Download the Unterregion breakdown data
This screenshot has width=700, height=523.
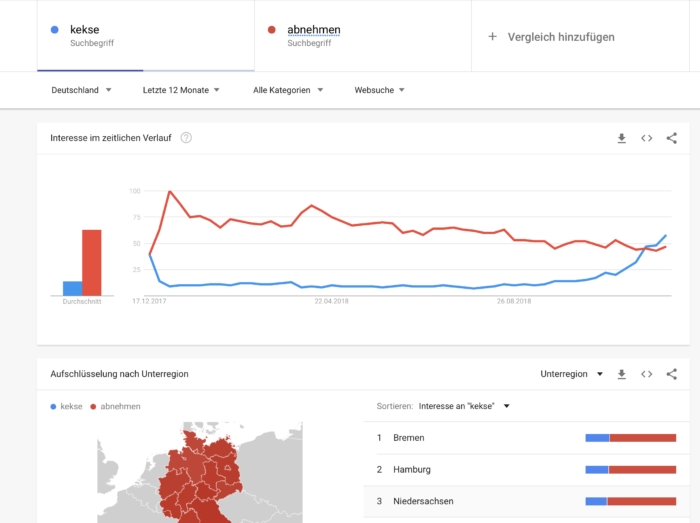click(x=621, y=374)
